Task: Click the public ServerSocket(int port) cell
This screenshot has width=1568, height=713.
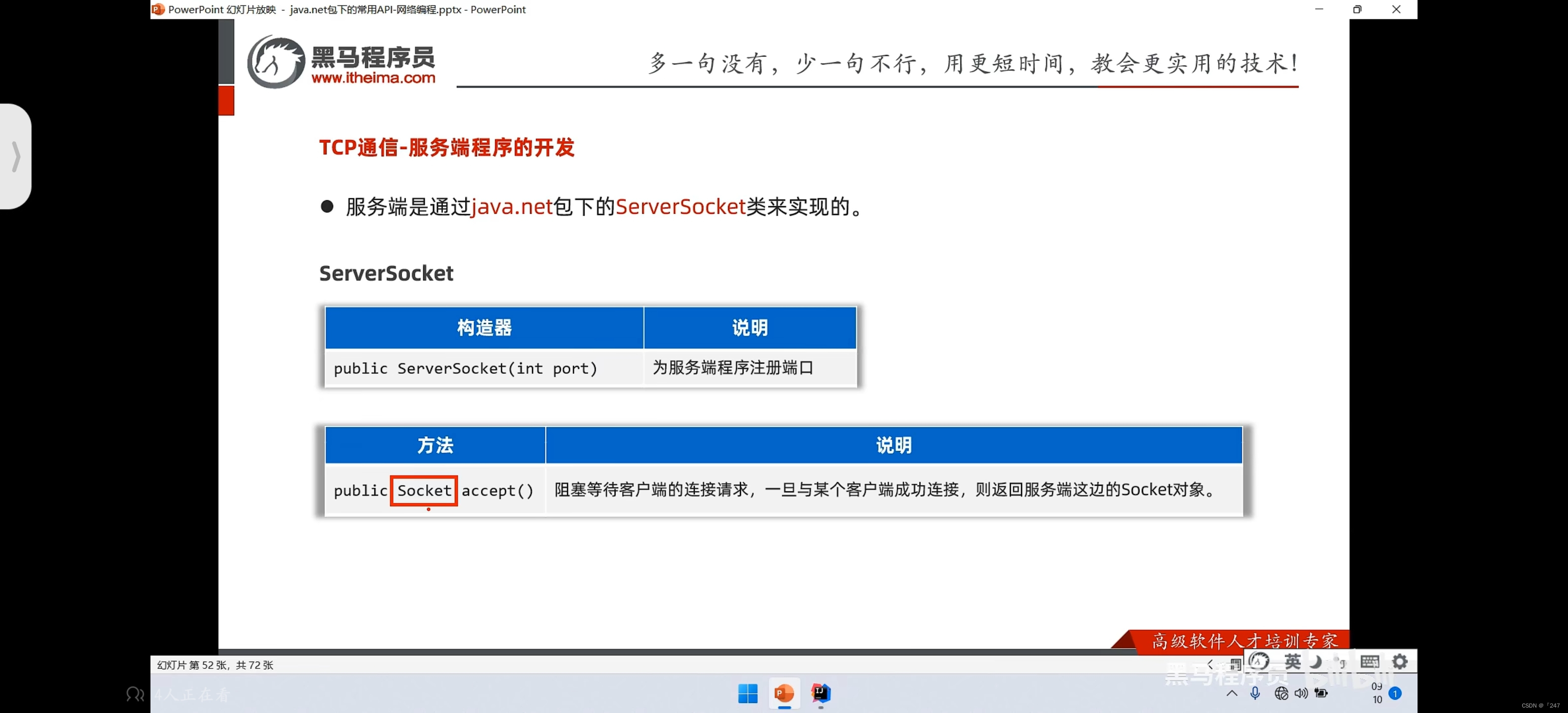Action: click(x=485, y=368)
